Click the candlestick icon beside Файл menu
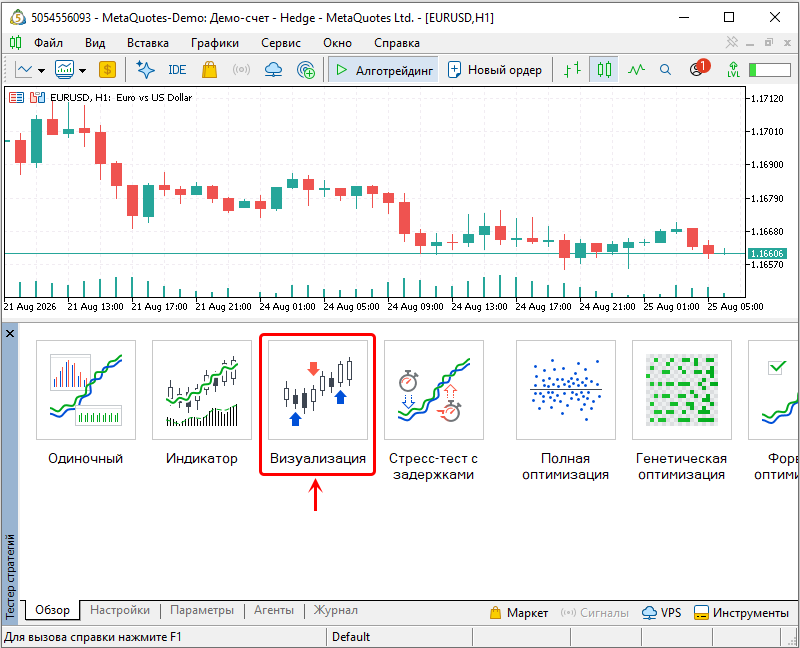This screenshot has width=800, height=648. [x=16, y=42]
